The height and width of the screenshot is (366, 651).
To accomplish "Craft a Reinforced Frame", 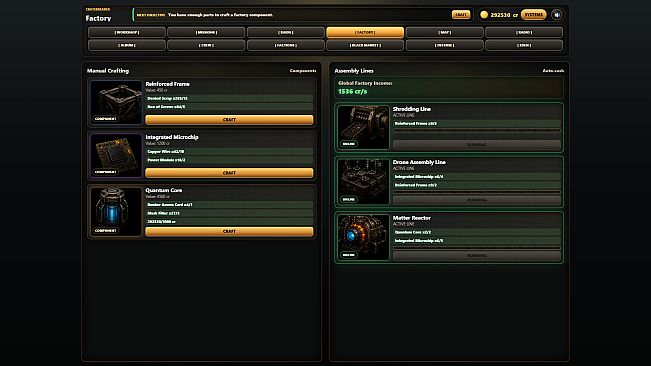I will (x=229, y=120).
